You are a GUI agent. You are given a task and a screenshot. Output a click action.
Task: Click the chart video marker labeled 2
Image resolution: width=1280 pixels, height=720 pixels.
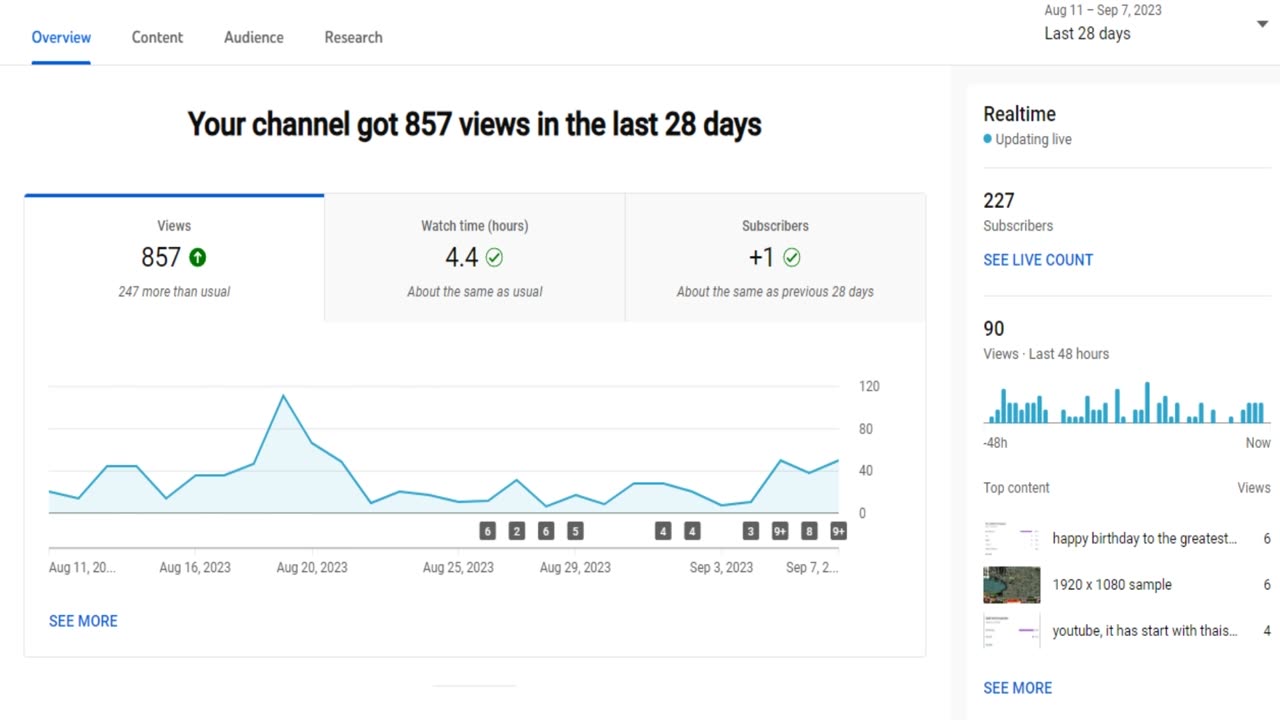point(517,531)
